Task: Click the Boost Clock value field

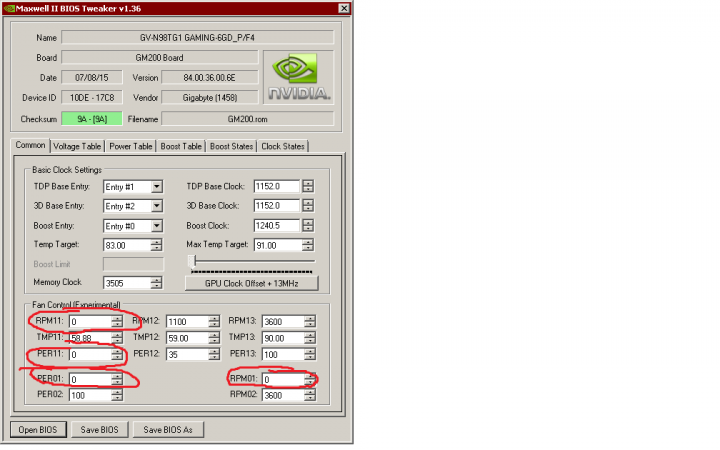Action: [277, 225]
